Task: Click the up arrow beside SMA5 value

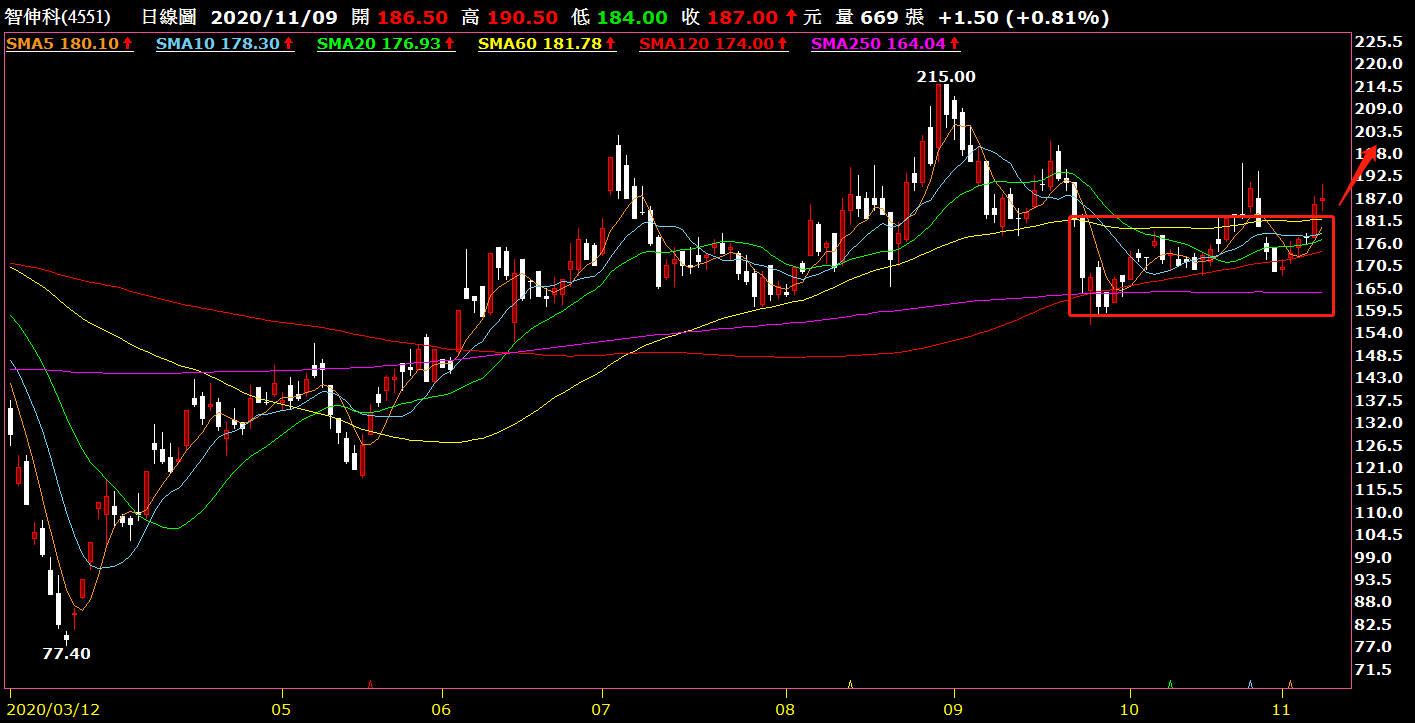Action: (128, 44)
